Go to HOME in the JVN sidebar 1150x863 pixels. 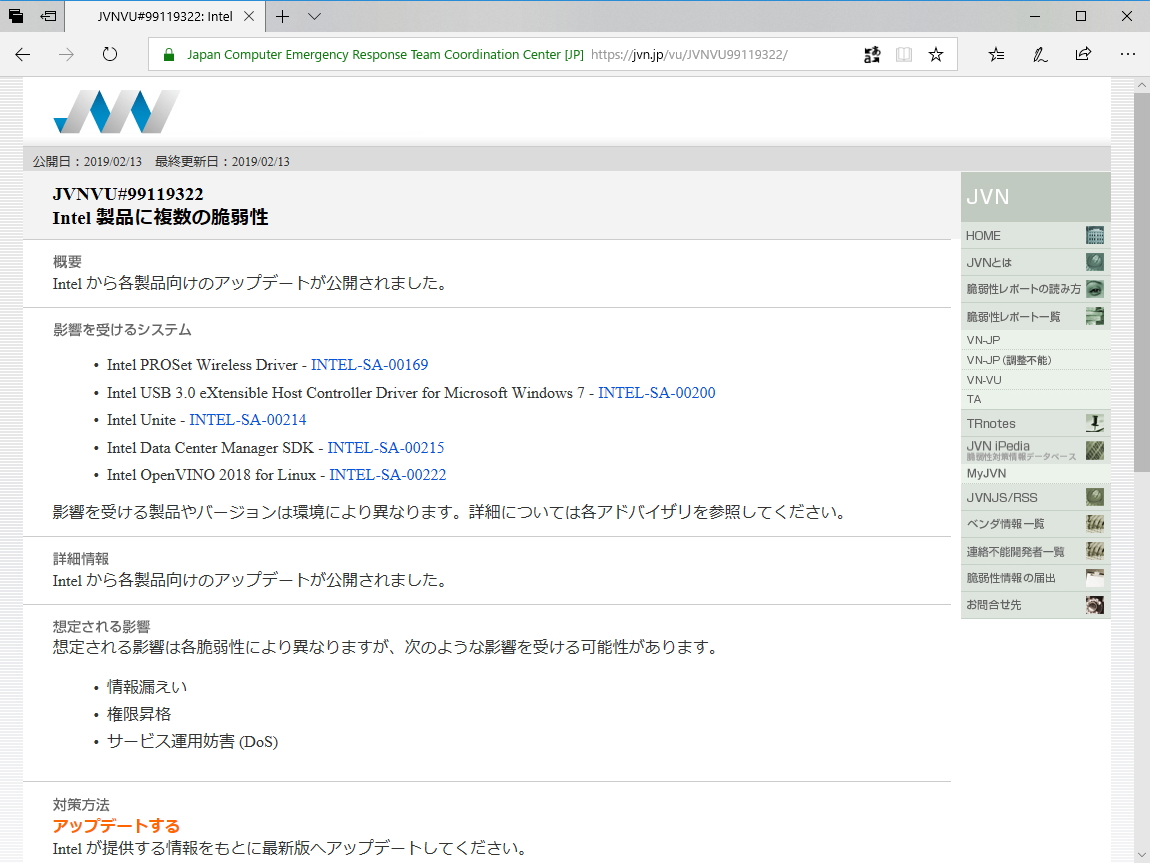coord(982,235)
